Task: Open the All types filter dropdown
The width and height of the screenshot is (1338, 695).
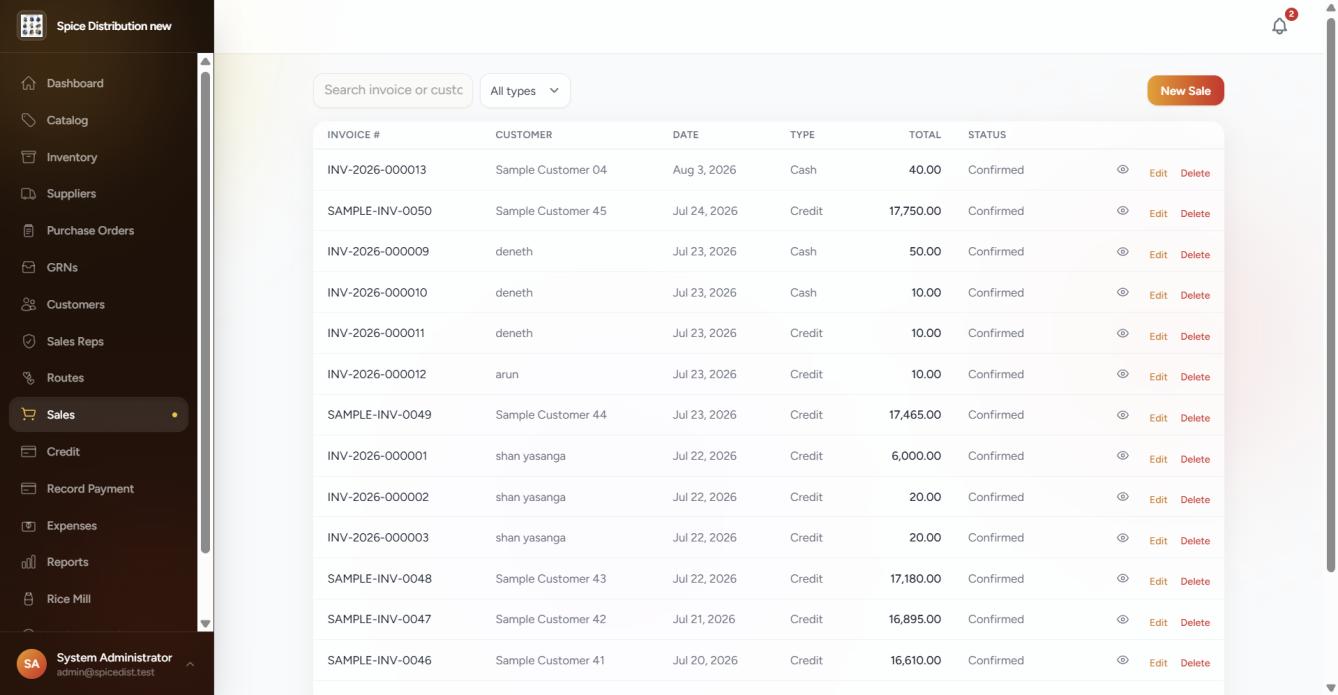Action: click(525, 90)
